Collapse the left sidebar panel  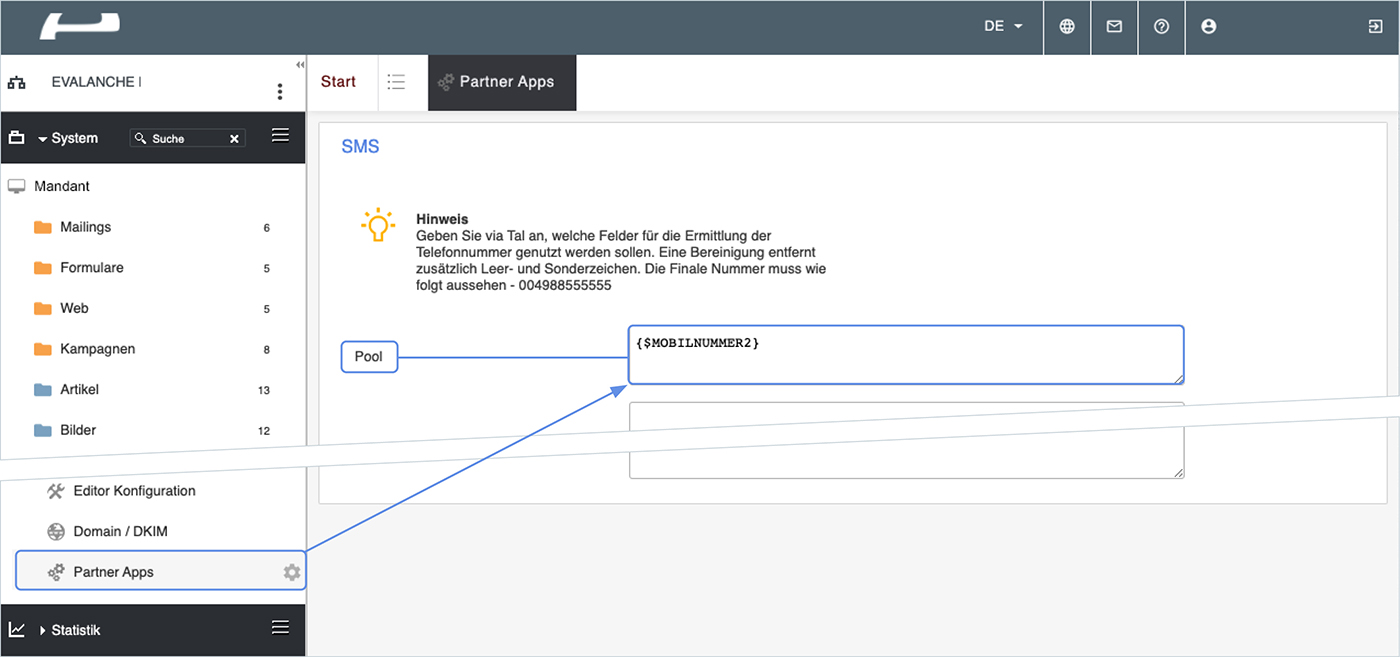(x=300, y=65)
